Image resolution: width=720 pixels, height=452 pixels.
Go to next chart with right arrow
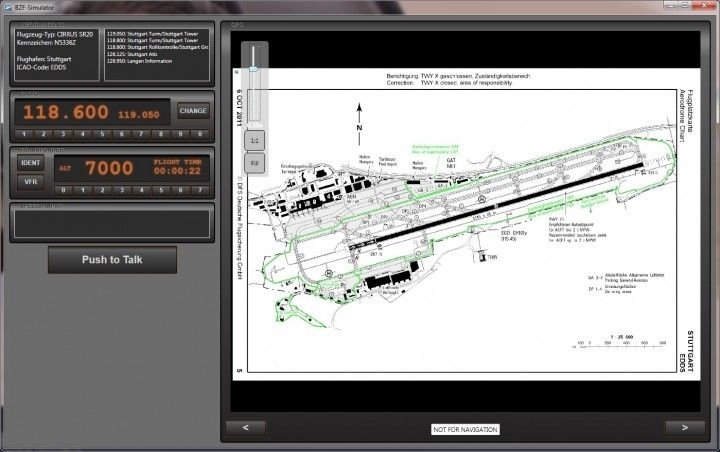pos(685,428)
